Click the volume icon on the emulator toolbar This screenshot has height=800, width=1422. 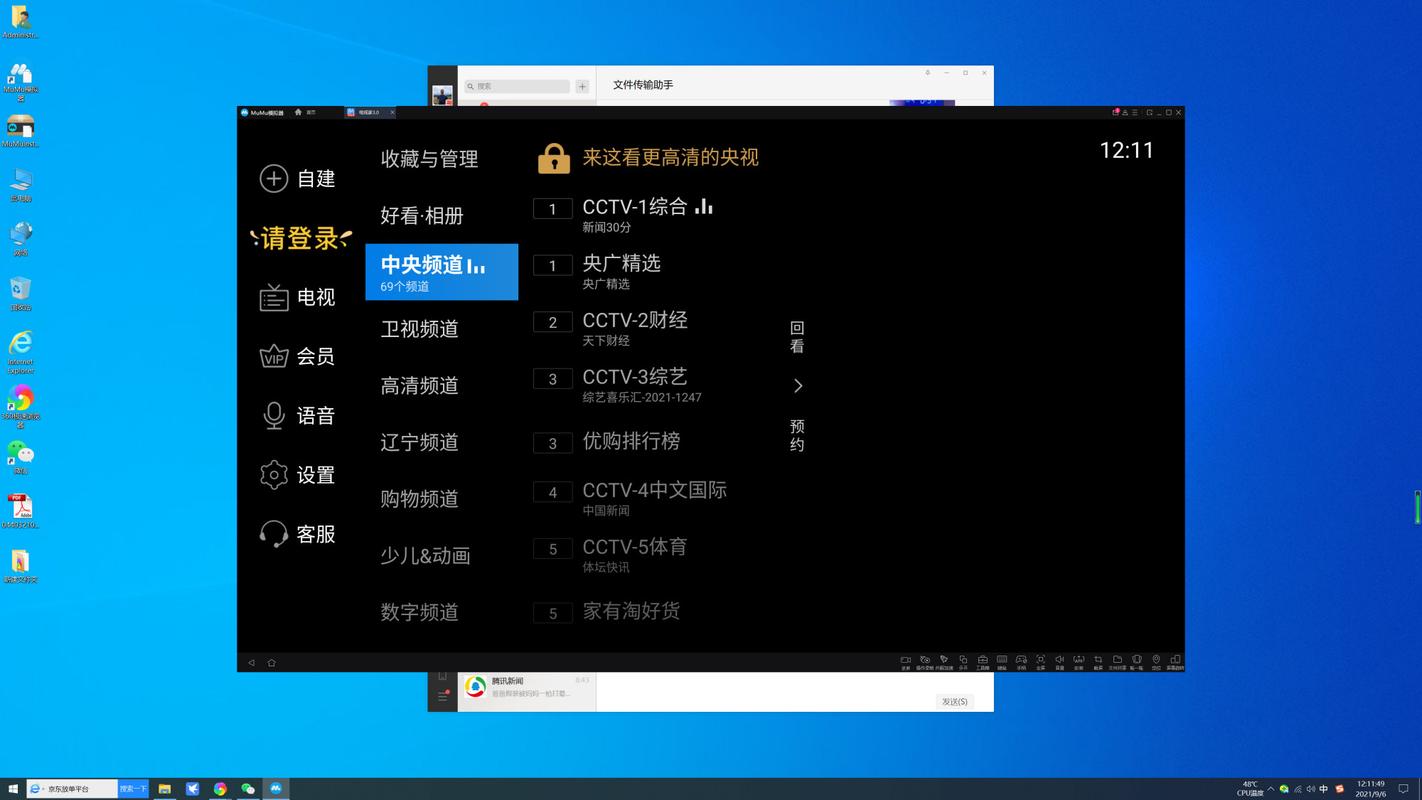1059,660
